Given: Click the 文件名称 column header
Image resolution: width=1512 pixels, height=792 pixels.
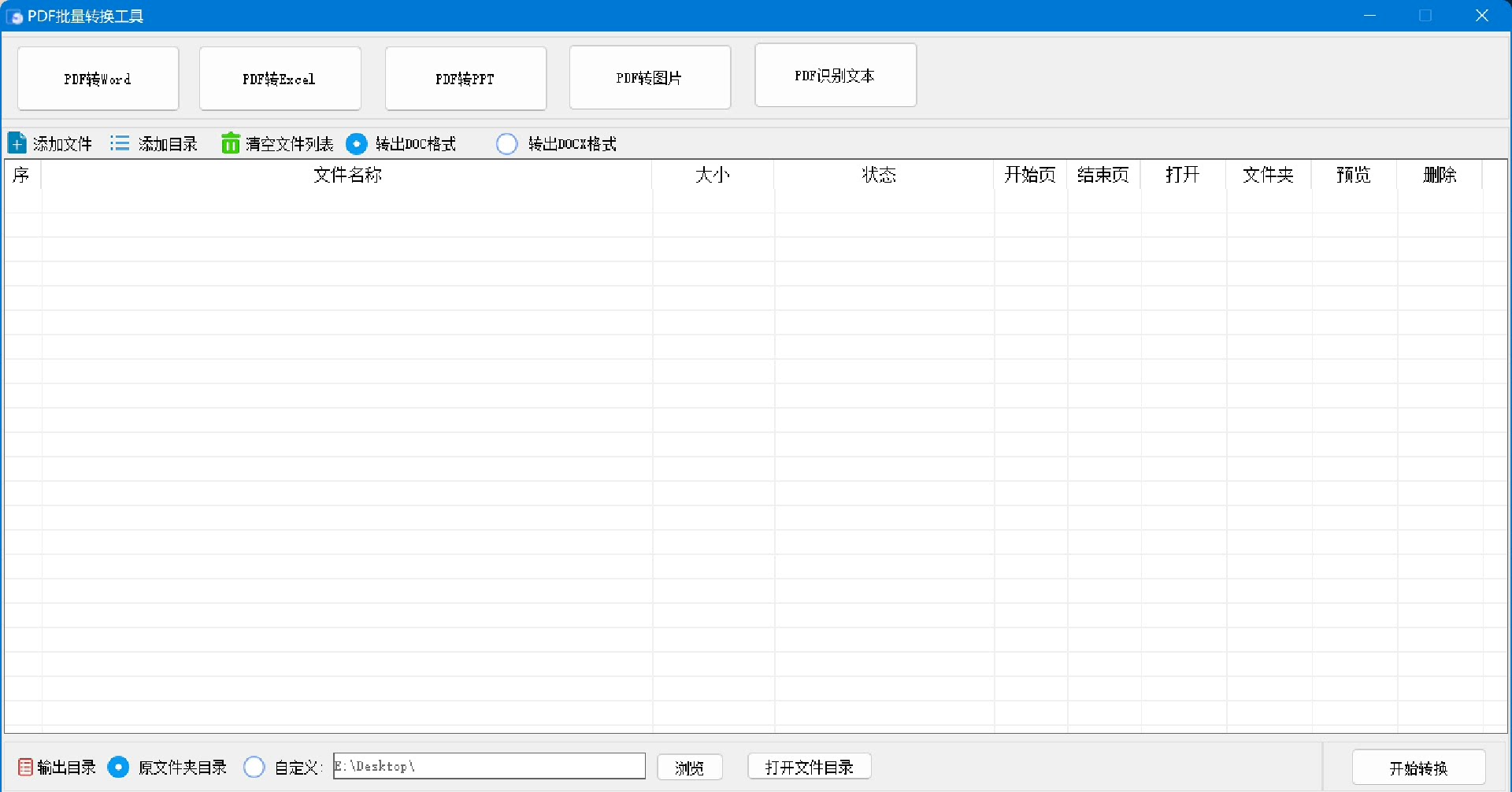Looking at the screenshot, I should (347, 175).
